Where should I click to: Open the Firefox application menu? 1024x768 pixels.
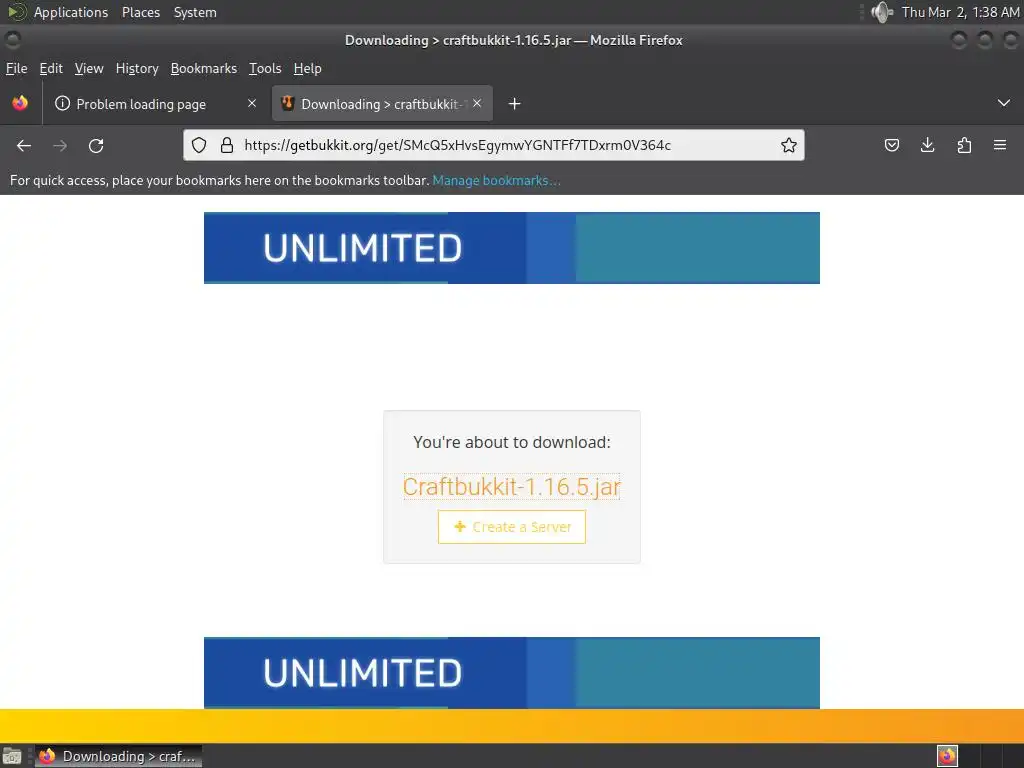coord(1000,145)
